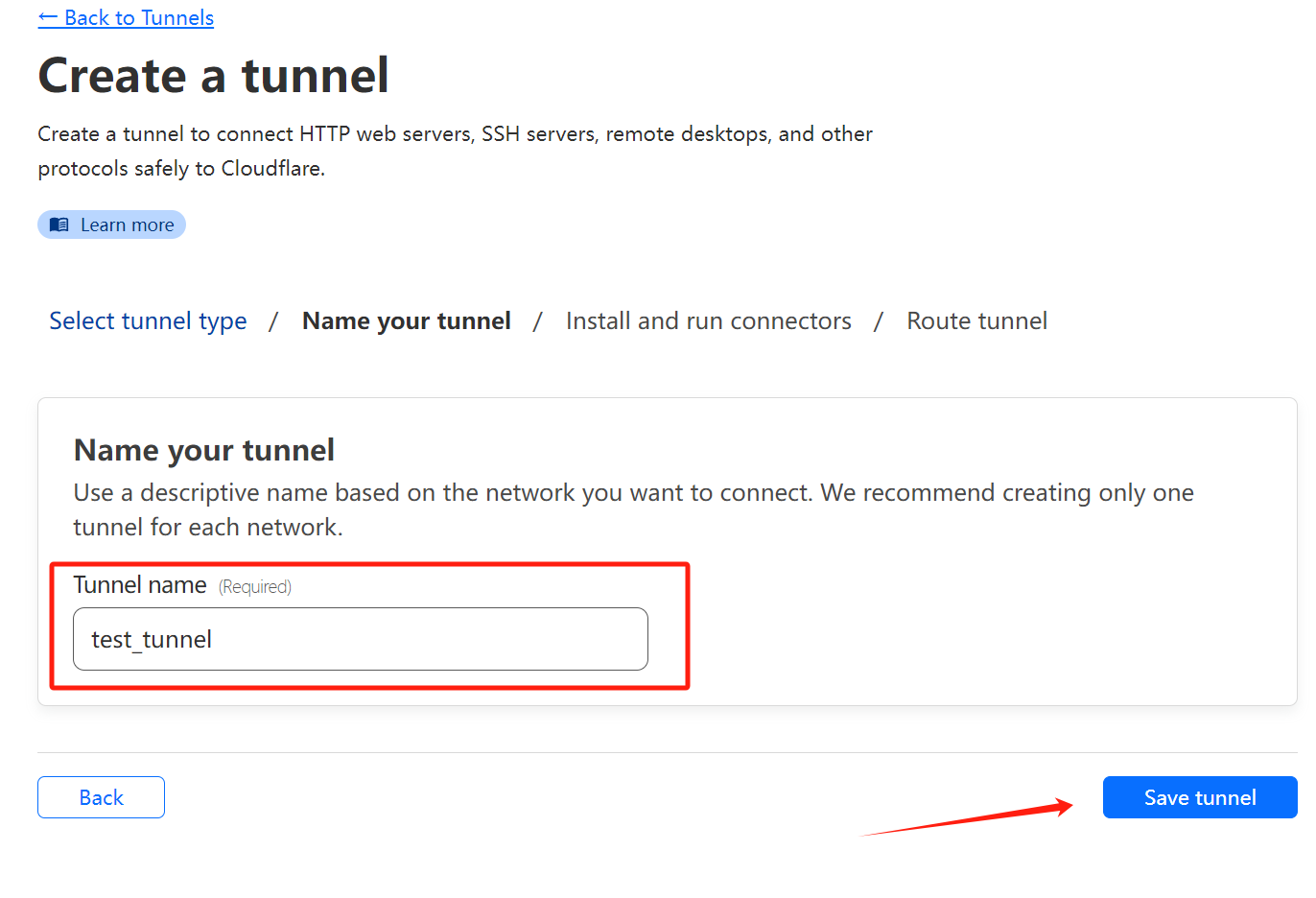Click the outlined Back button
The height and width of the screenshot is (898, 1316).
tap(101, 797)
